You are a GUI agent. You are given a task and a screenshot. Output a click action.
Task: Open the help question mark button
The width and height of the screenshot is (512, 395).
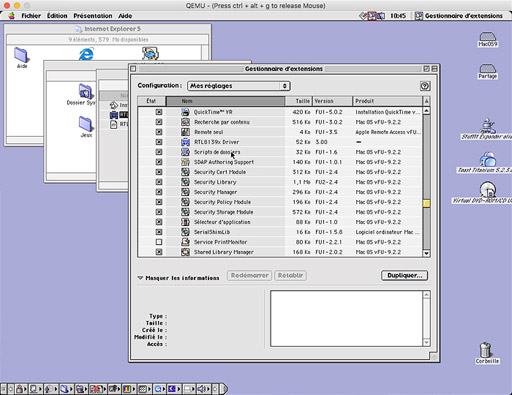(425, 86)
